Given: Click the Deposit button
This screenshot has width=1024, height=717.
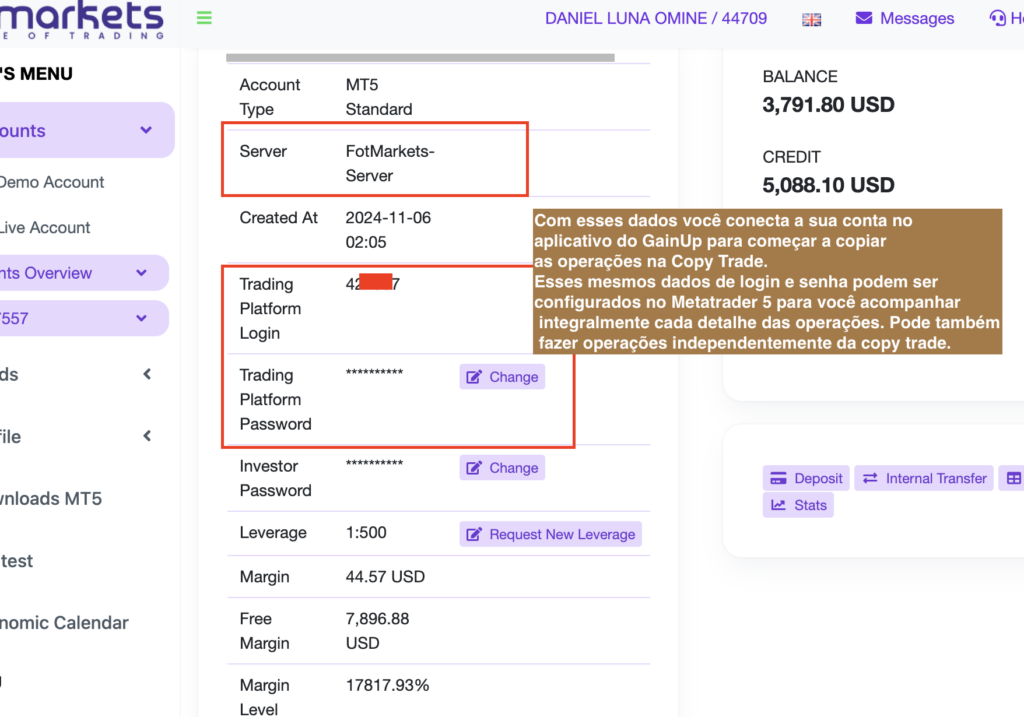Looking at the screenshot, I should (x=806, y=478).
